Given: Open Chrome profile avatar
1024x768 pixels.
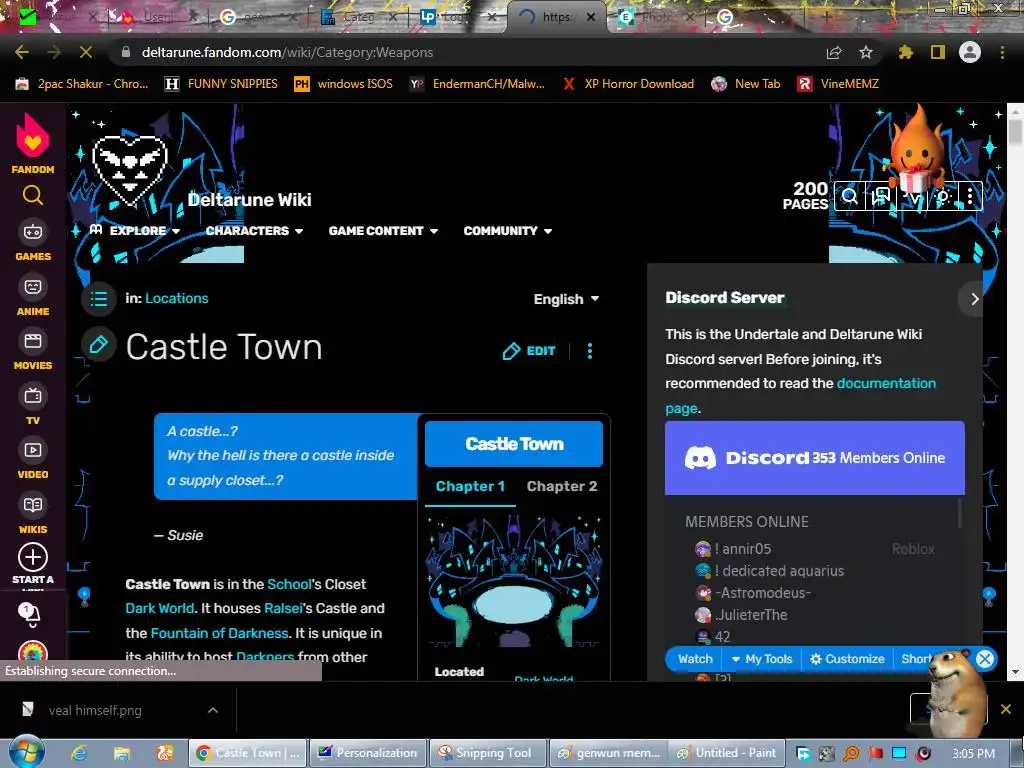Looking at the screenshot, I should click(970, 52).
